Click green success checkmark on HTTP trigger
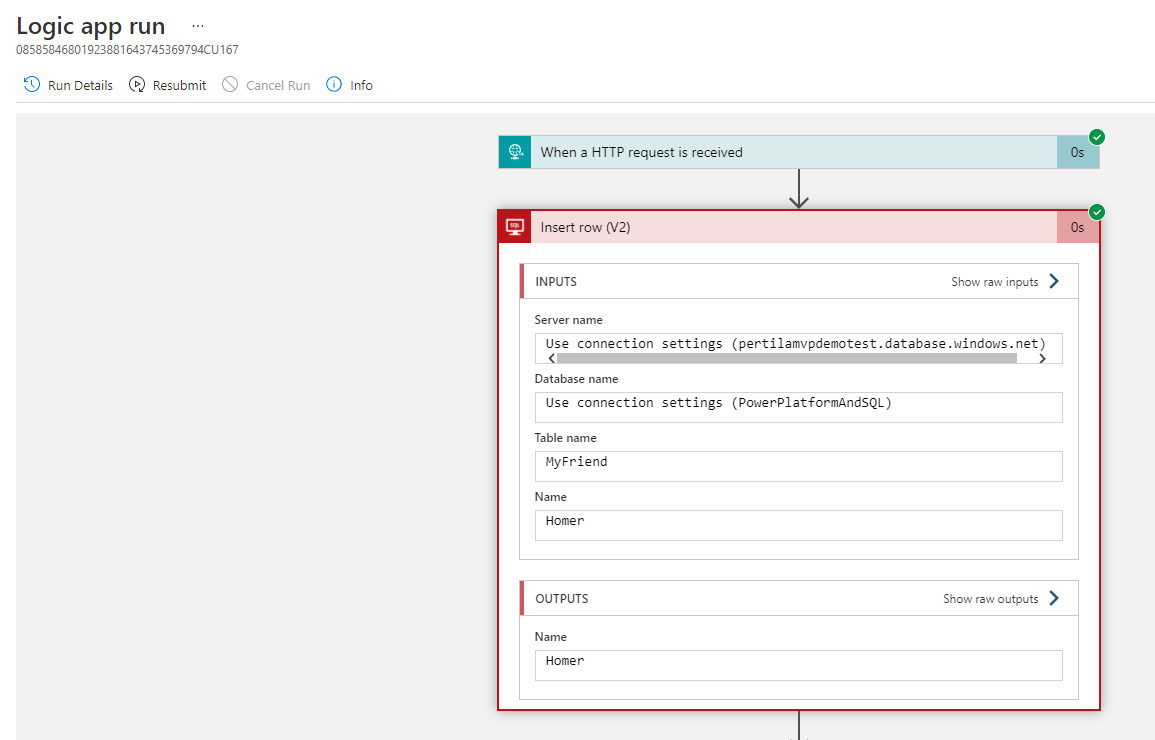Image resolution: width=1155 pixels, height=740 pixels. (1097, 137)
